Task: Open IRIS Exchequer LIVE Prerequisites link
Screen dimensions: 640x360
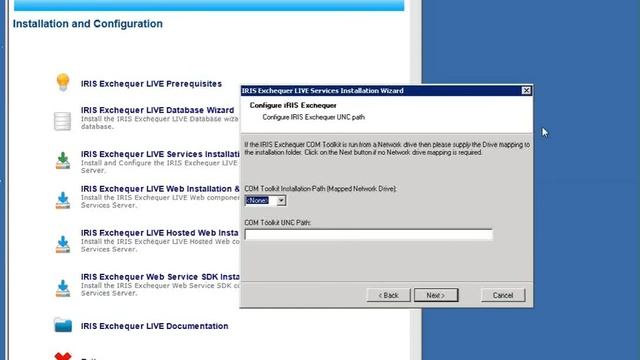Action: [x=151, y=84]
